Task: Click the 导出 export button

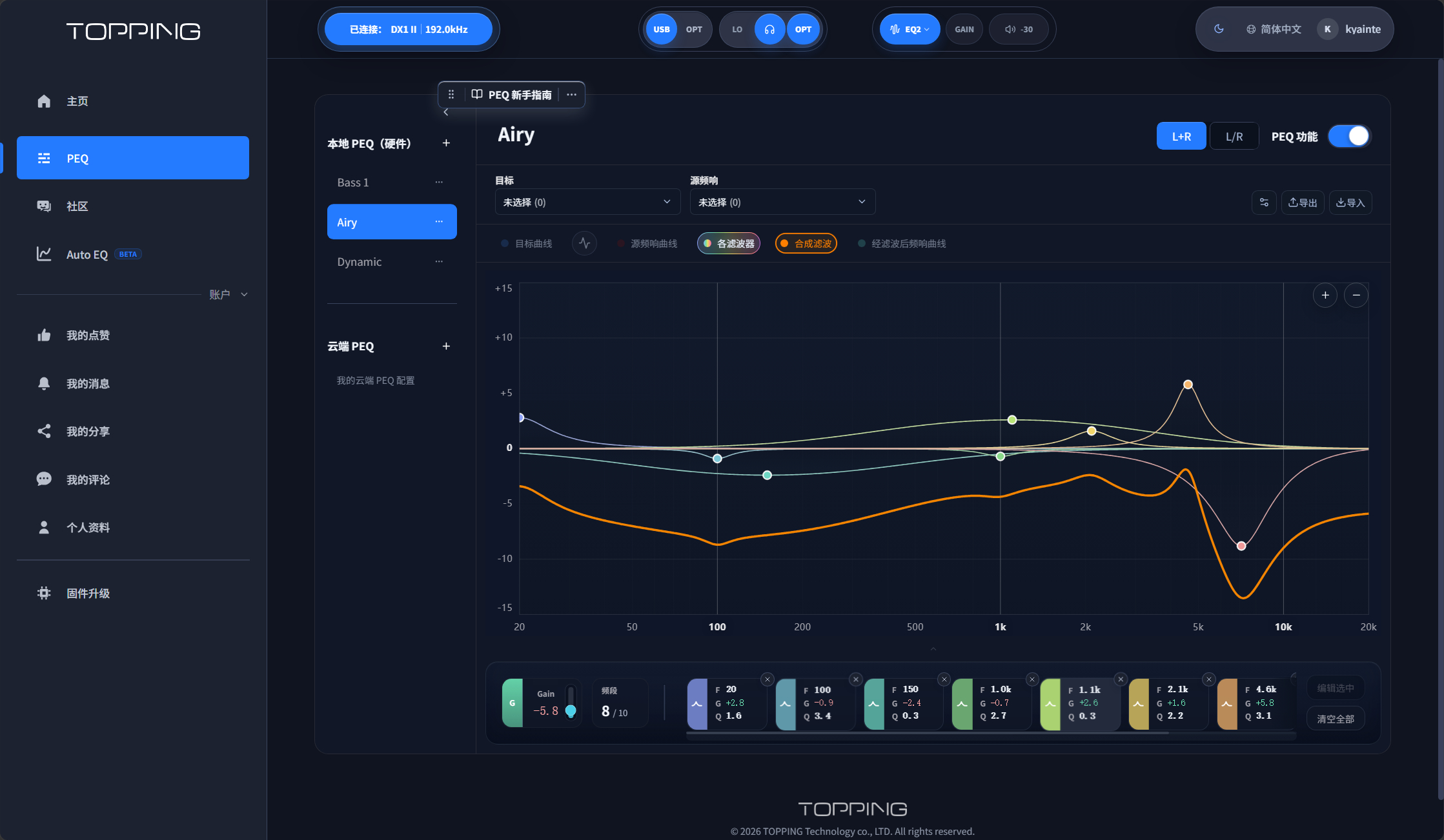Action: 1303,203
